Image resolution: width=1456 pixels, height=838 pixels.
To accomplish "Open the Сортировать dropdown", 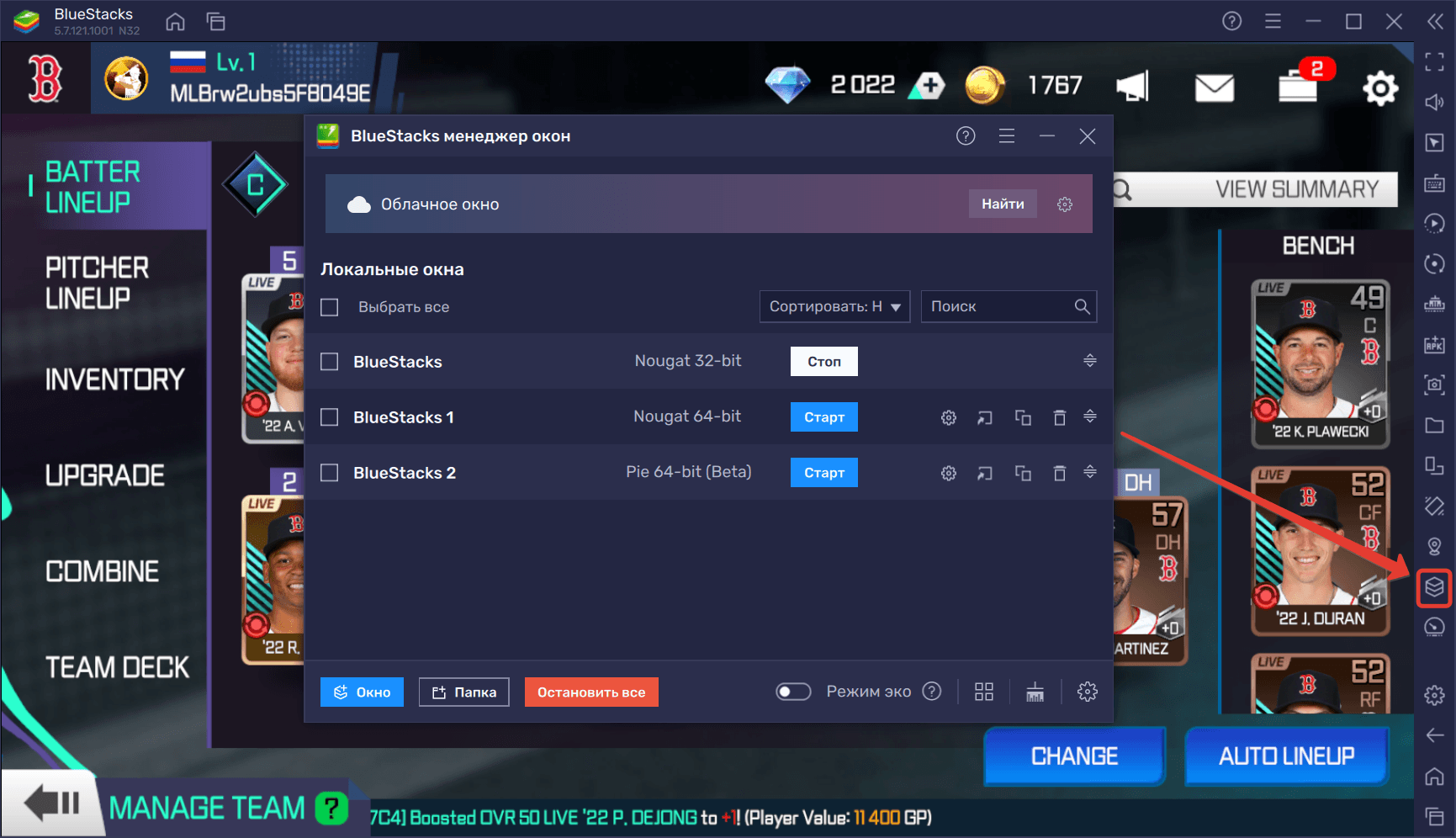I will pyautogui.click(x=834, y=306).
